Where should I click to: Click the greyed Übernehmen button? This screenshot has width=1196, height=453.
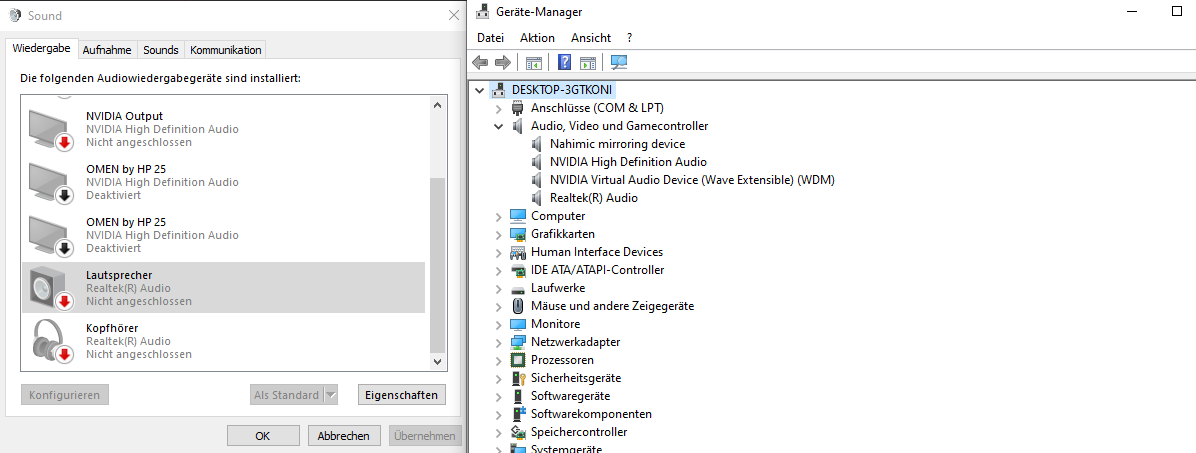(426, 436)
